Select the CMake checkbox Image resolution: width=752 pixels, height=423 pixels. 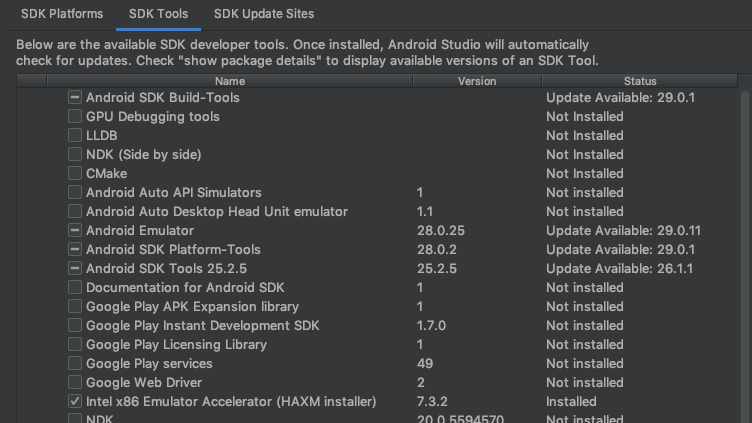tap(75, 173)
